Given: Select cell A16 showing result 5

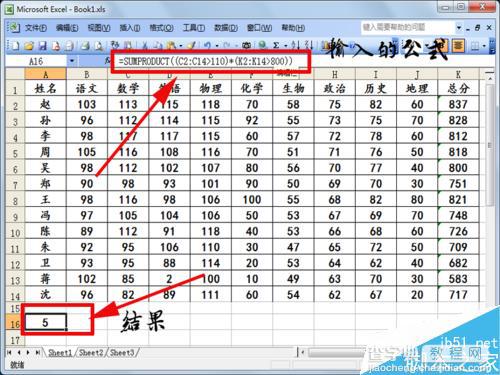Looking at the screenshot, I should pos(45,322).
